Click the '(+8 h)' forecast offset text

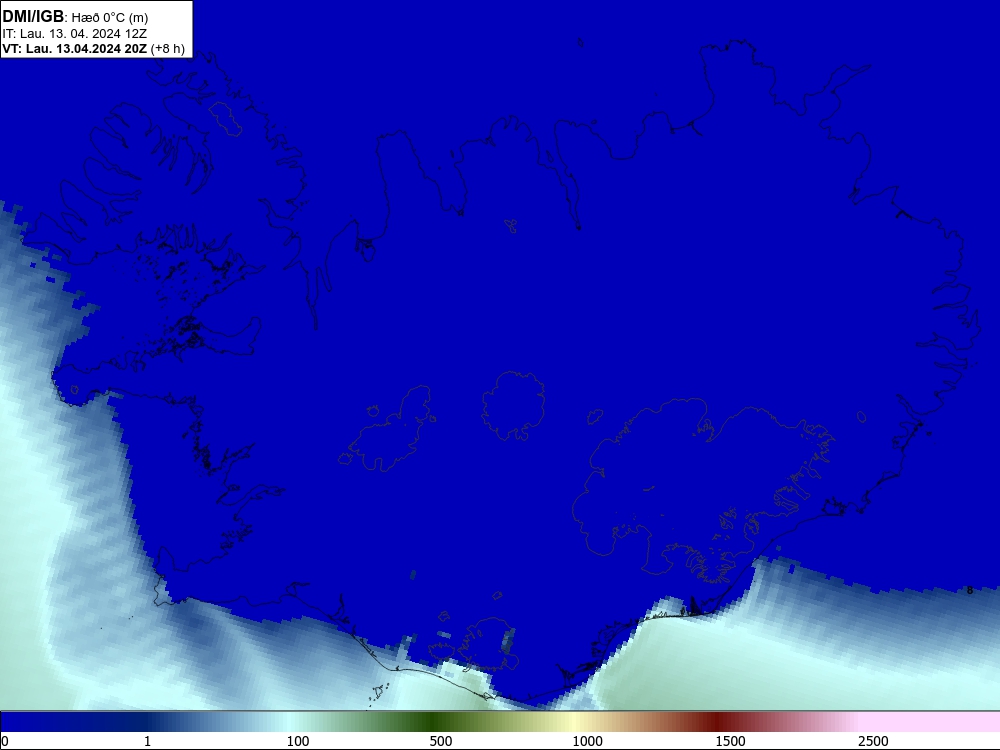[168, 49]
